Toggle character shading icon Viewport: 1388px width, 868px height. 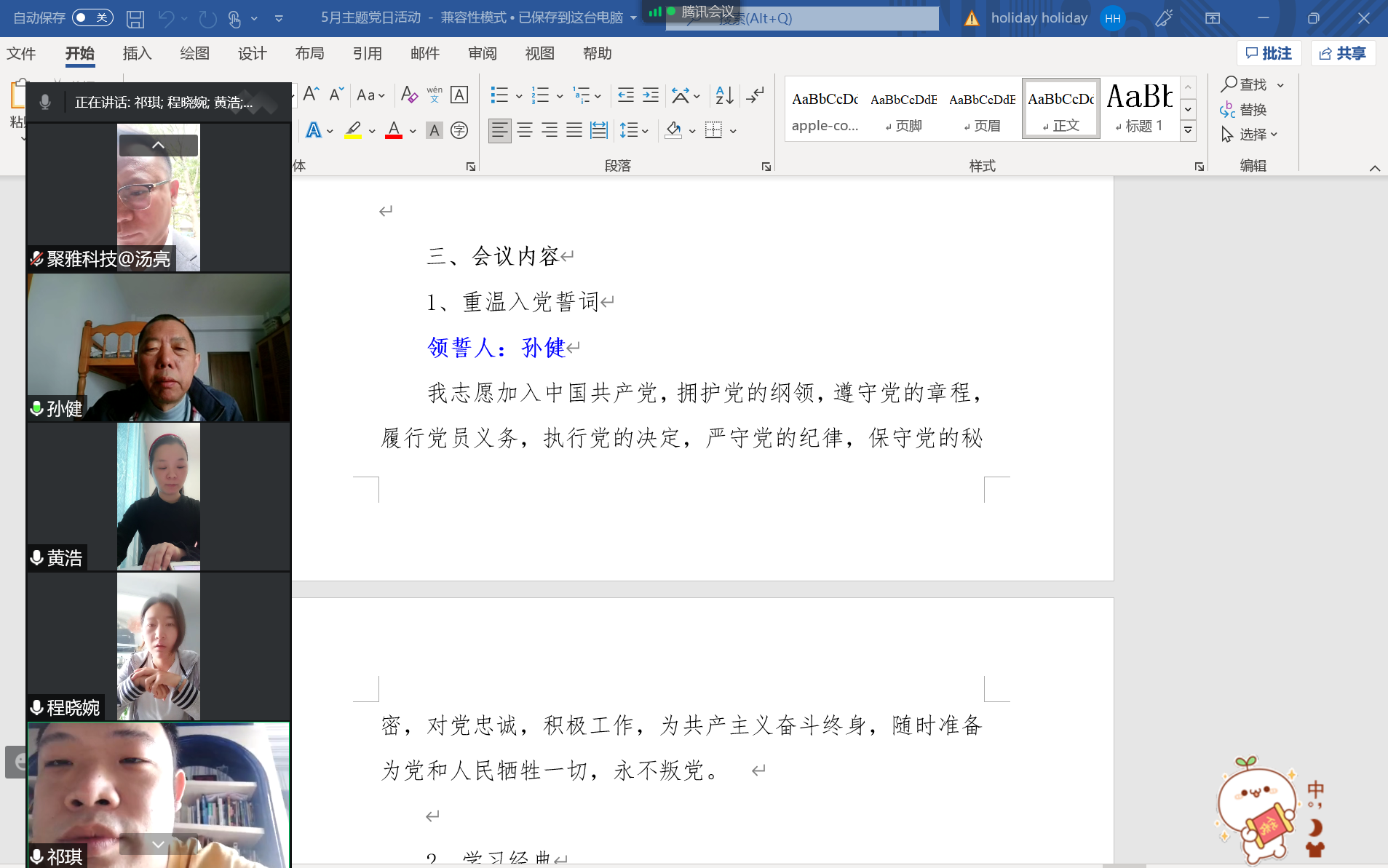tap(435, 130)
